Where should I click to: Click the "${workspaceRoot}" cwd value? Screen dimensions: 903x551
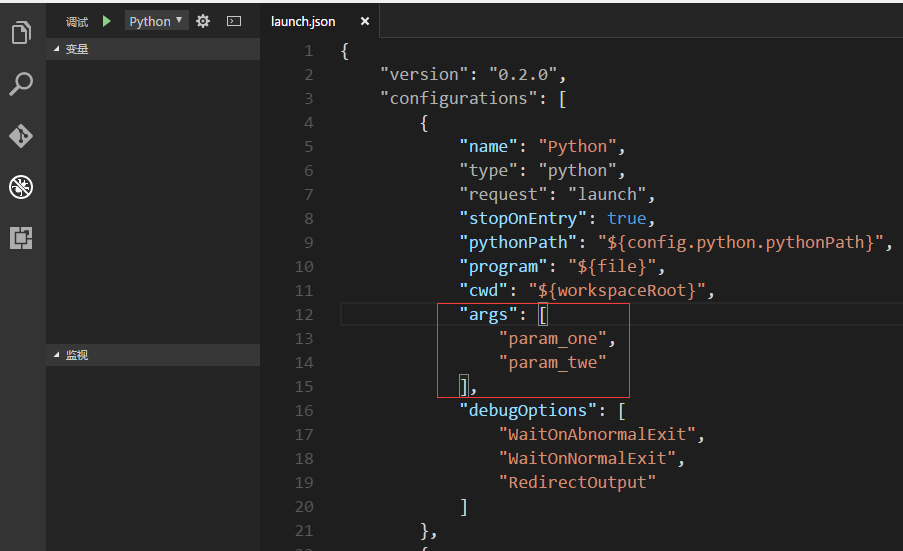point(618,290)
